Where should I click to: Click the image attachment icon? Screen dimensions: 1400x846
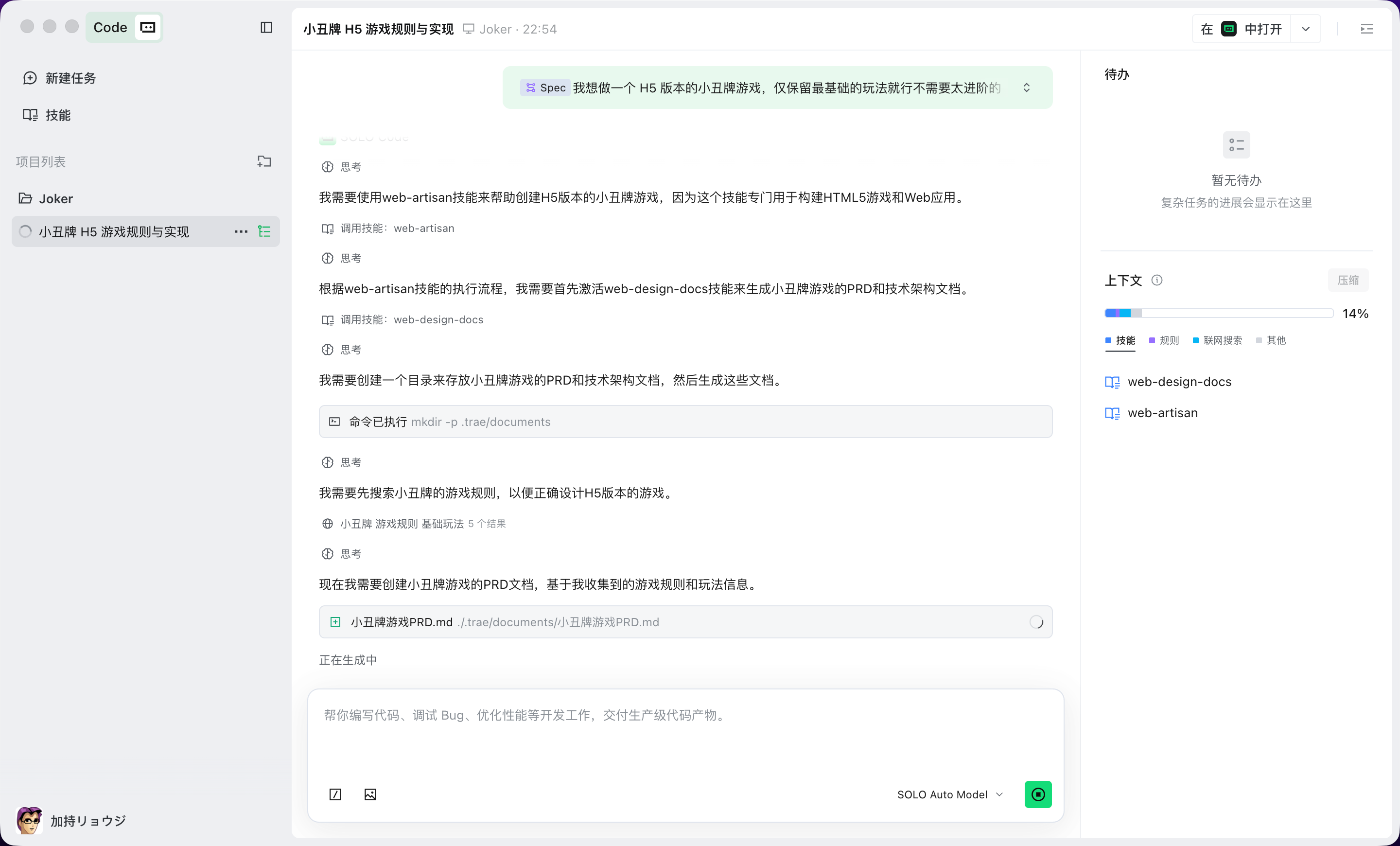click(370, 793)
